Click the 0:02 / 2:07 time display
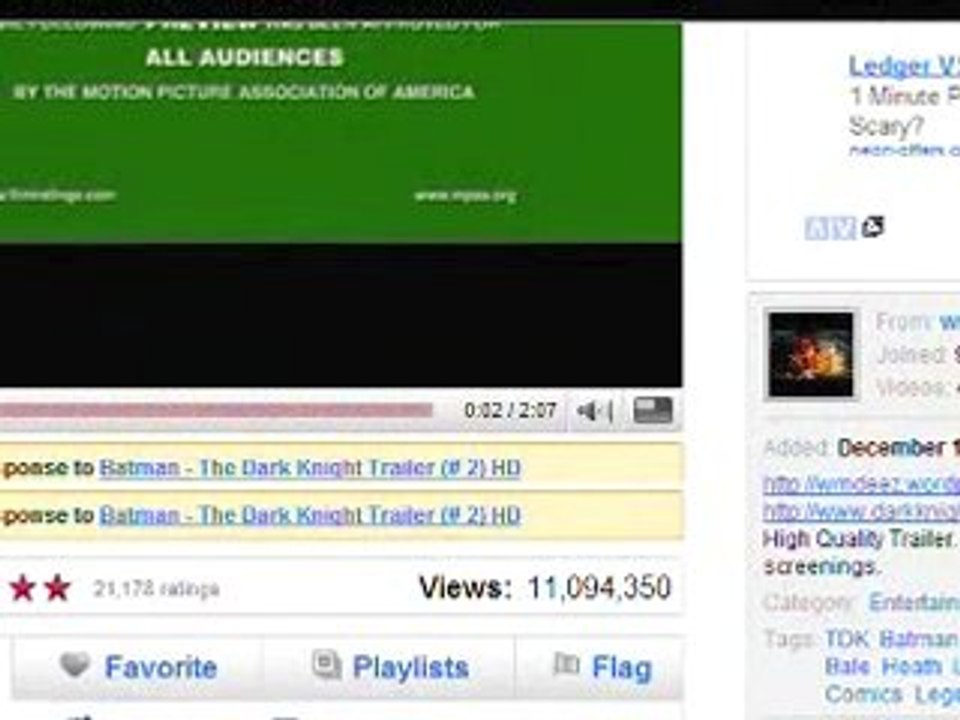The image size is (960, 720). 510,410
